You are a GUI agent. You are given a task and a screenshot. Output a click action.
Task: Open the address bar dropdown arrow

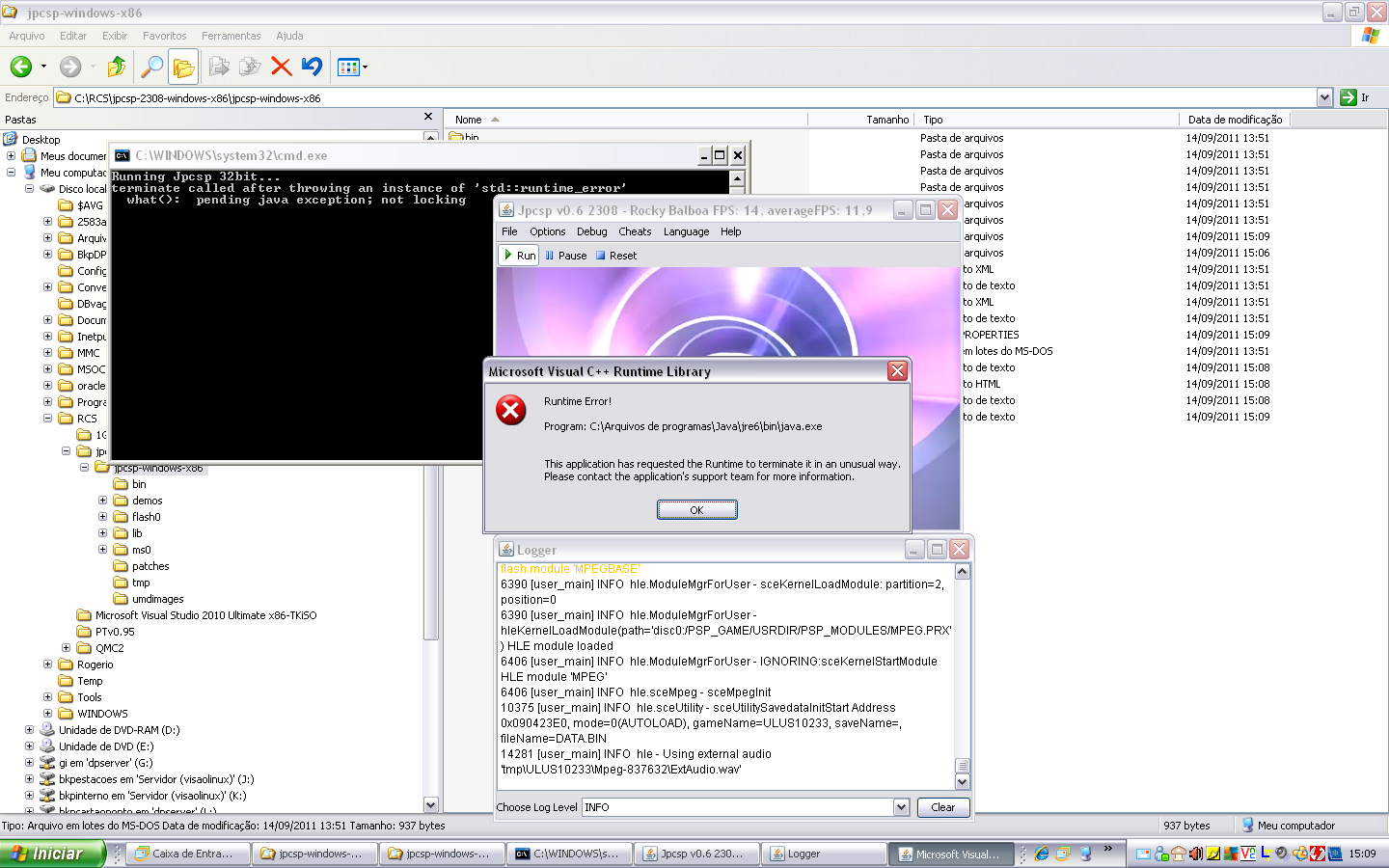point(1324,97)
